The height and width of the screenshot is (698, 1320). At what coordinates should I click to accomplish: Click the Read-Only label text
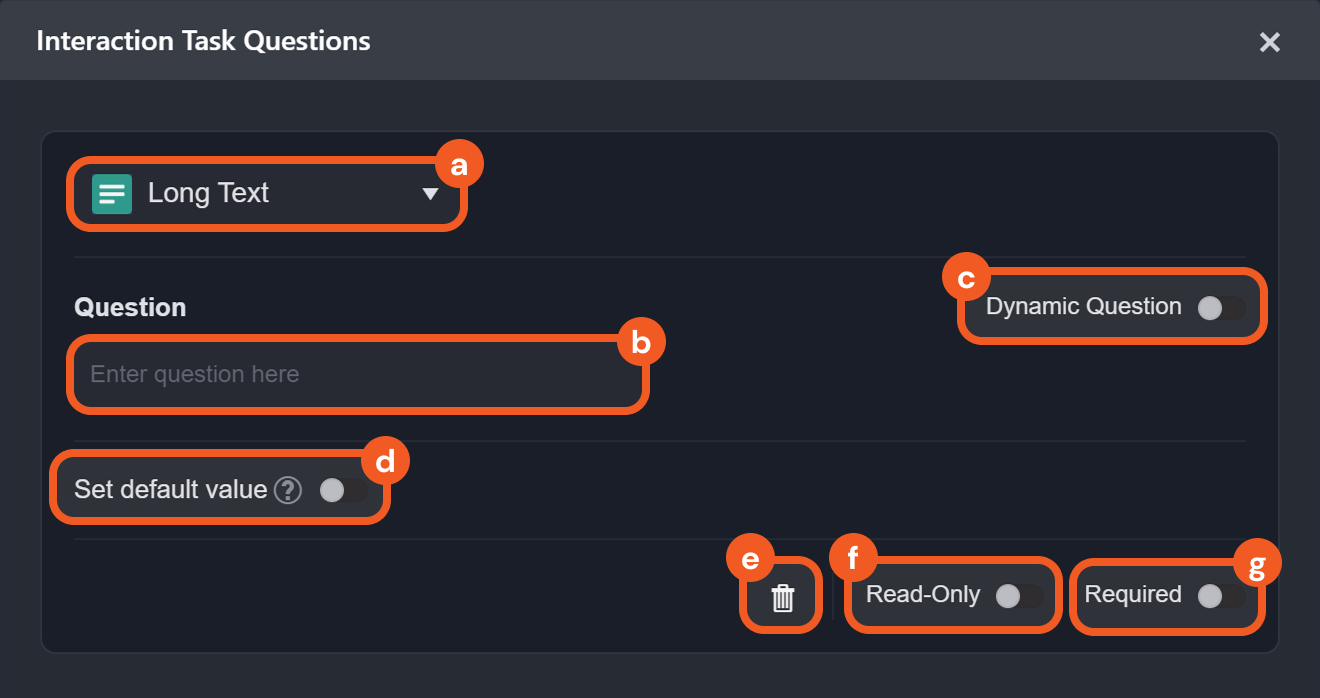pyautogui.click(x=922, y=595)
